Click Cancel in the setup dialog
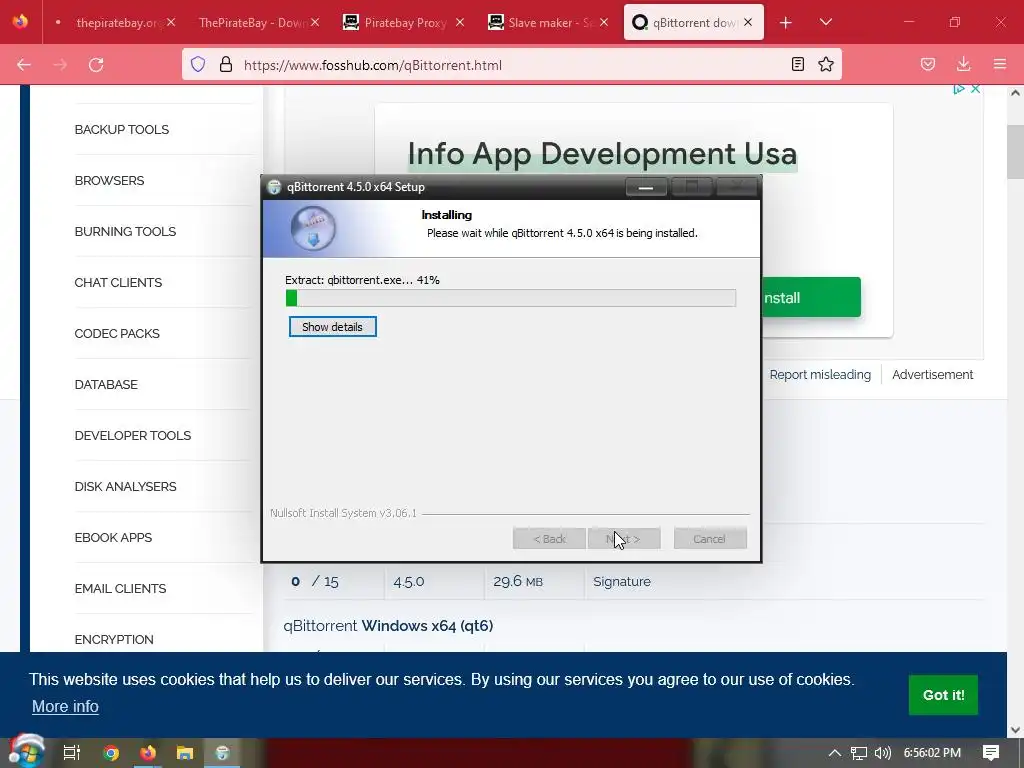This screenshot has height=768, width=1024. 710,539
